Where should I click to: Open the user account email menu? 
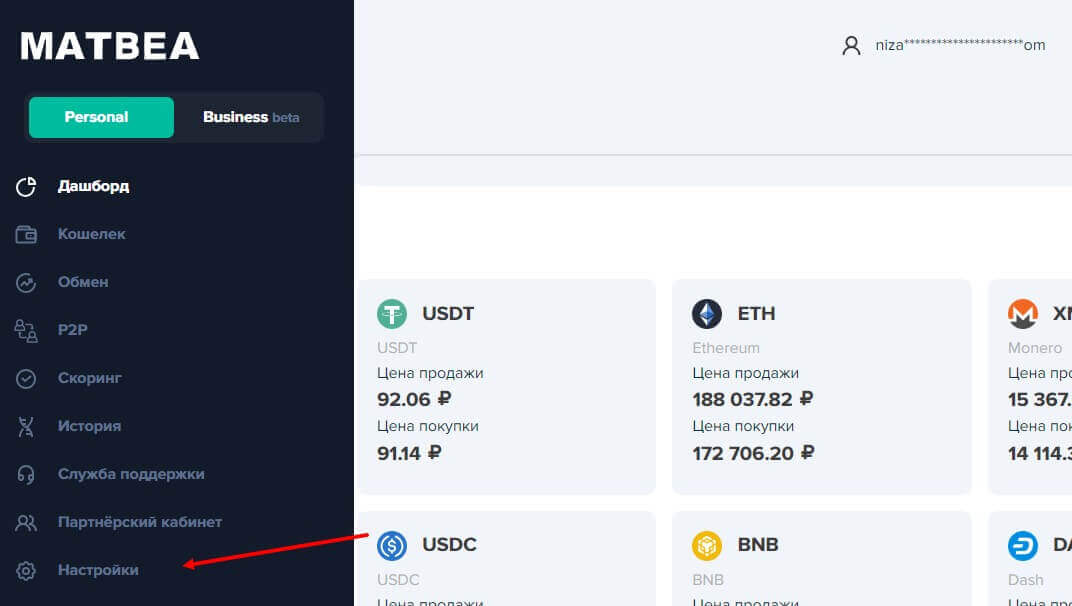tap(960, 45)
